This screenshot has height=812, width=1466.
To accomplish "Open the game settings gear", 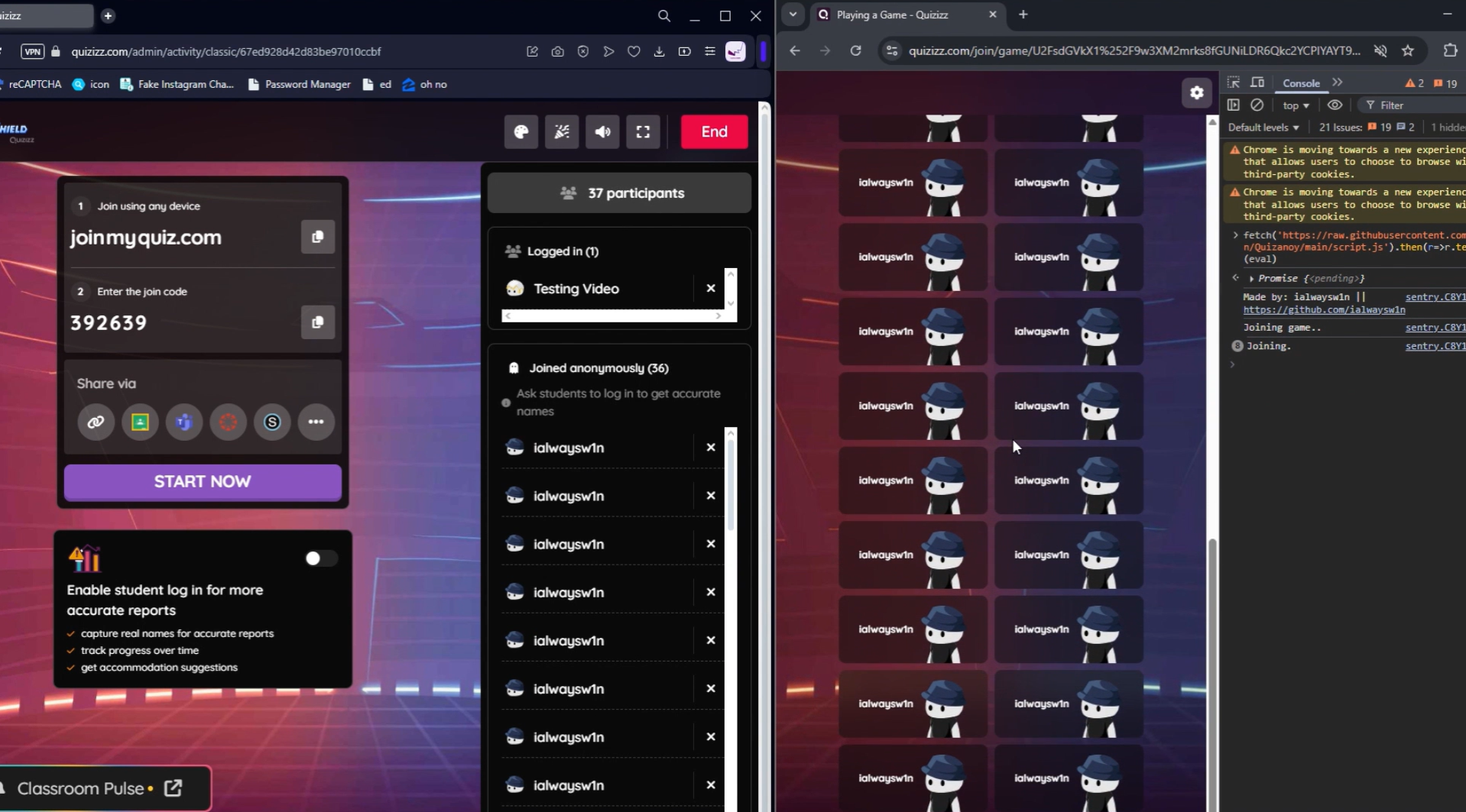I will (x=1196, y=92).
